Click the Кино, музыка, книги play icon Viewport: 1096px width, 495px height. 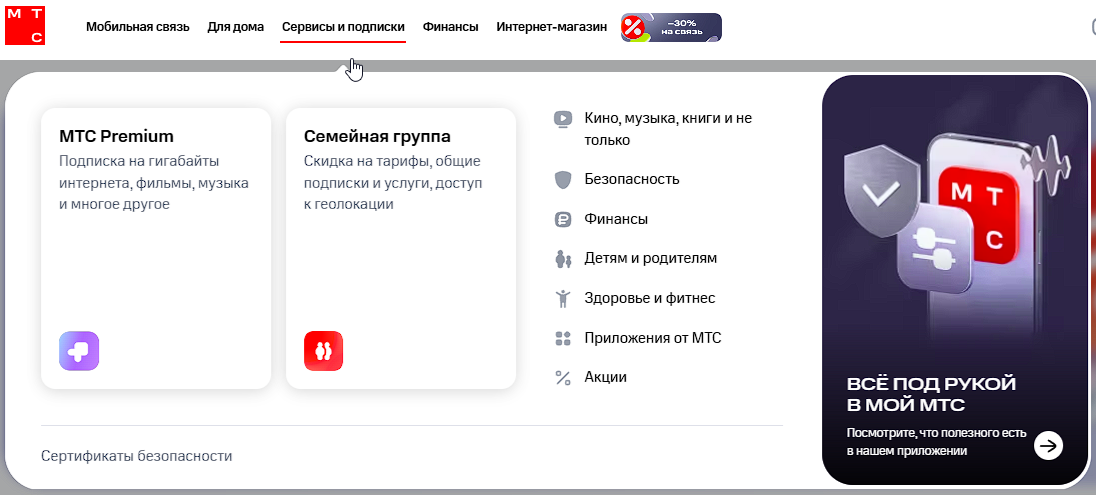[563, 119]
